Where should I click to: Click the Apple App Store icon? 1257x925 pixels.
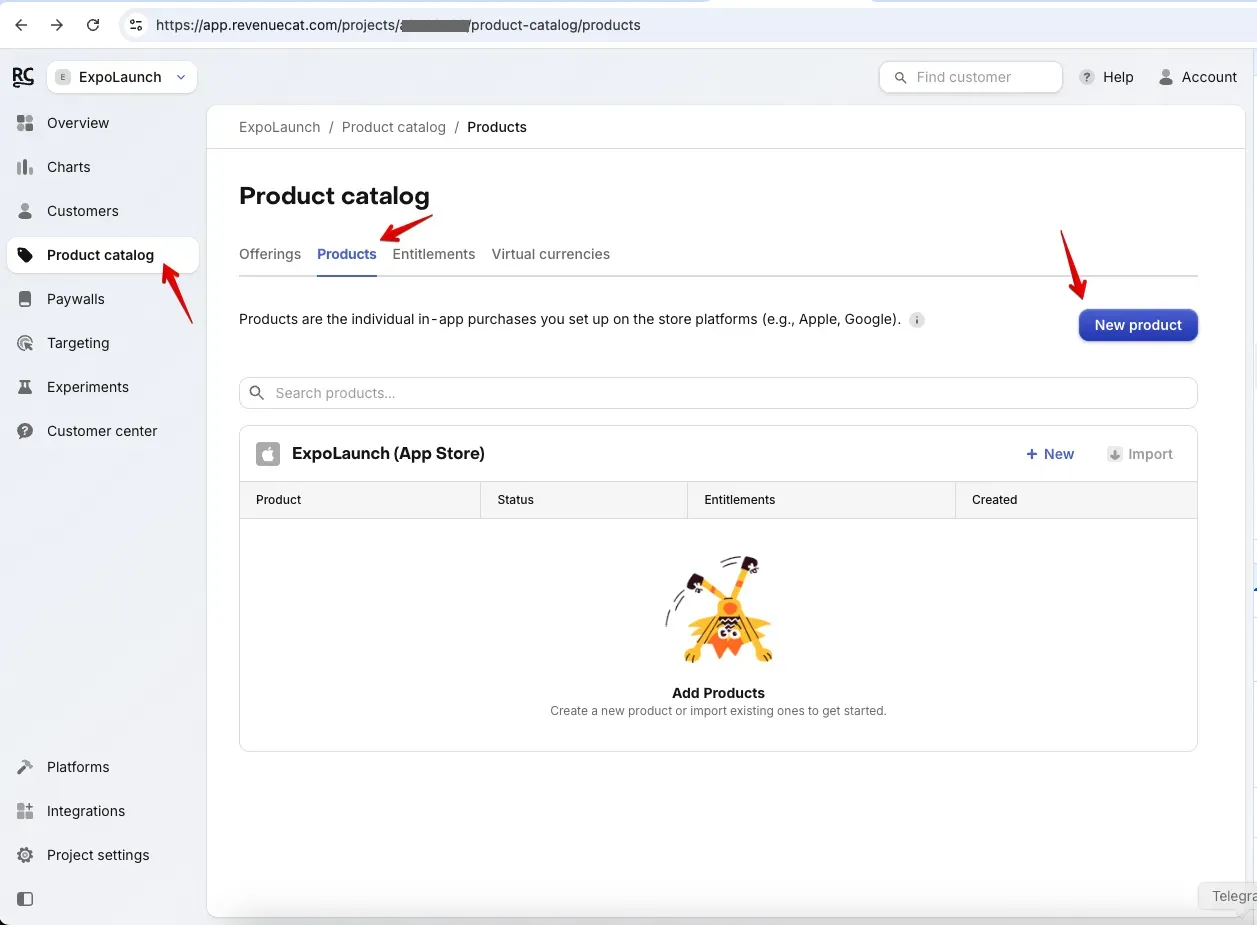pyautogui.click(x=268, y=454)
